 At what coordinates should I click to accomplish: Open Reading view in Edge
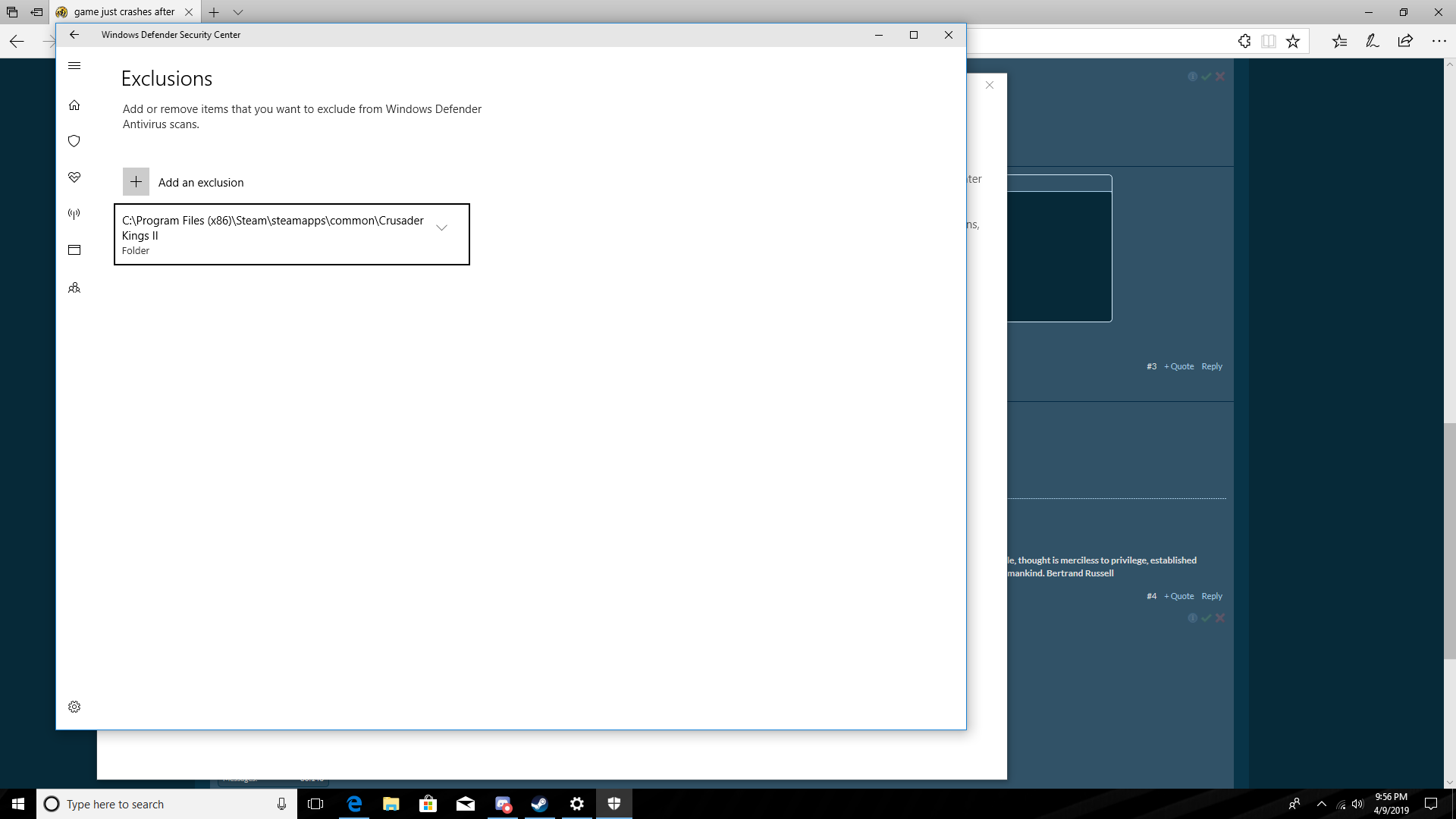[x=1268, y=42]
